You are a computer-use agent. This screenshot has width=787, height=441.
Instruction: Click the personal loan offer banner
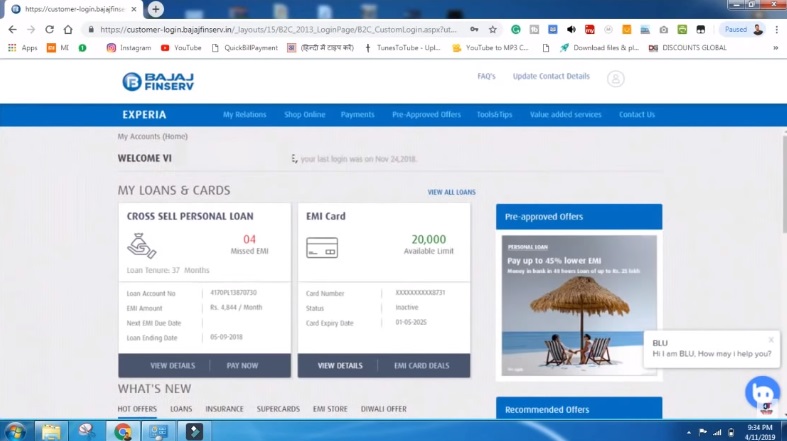(579, 305)
